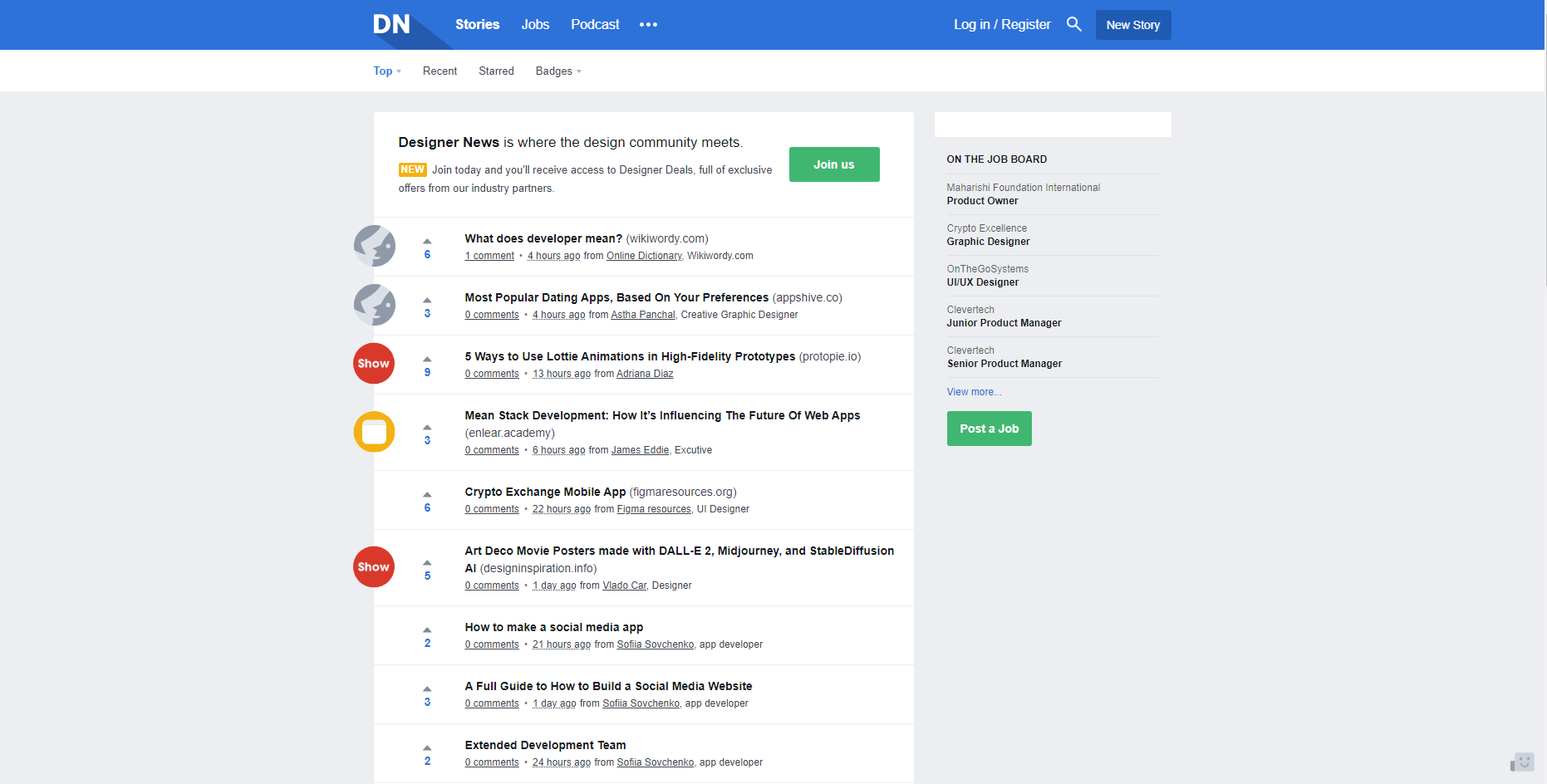Click the badge icon beside 'Most Popular Dating Apps'
This screenshot has width=1547, height=784.
374,305
